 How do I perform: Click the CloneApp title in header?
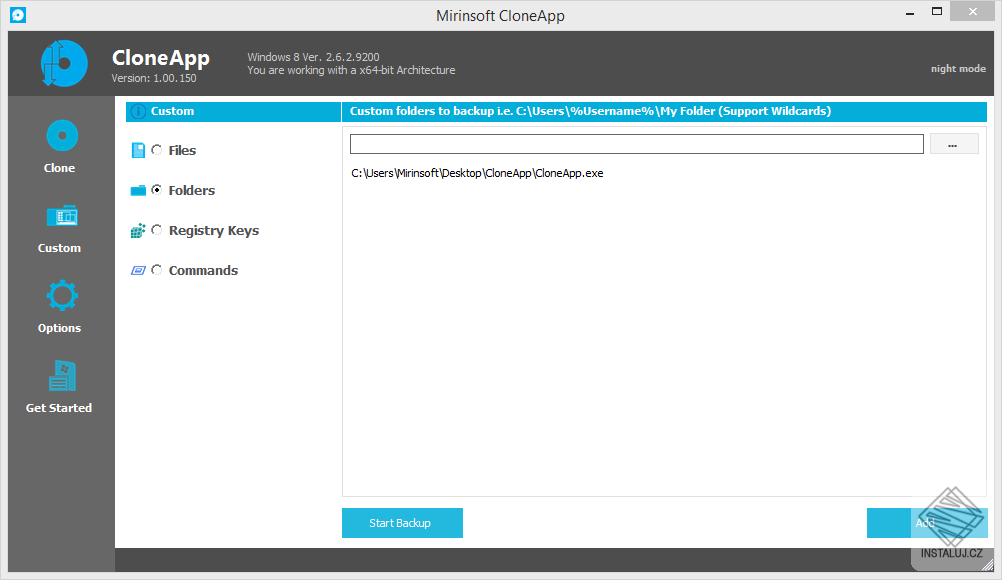tap(160, 58)
